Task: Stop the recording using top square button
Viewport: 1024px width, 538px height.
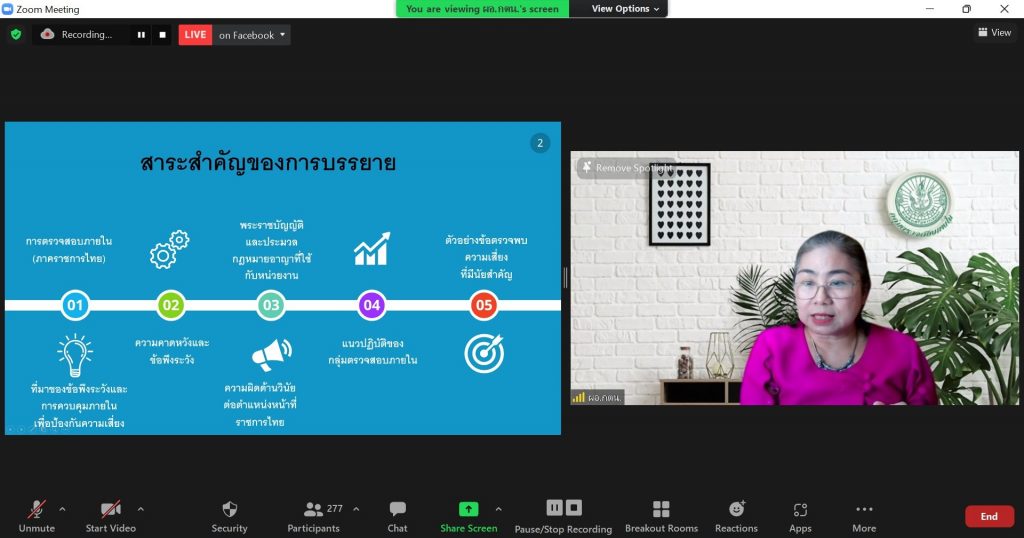Action: 162,35
